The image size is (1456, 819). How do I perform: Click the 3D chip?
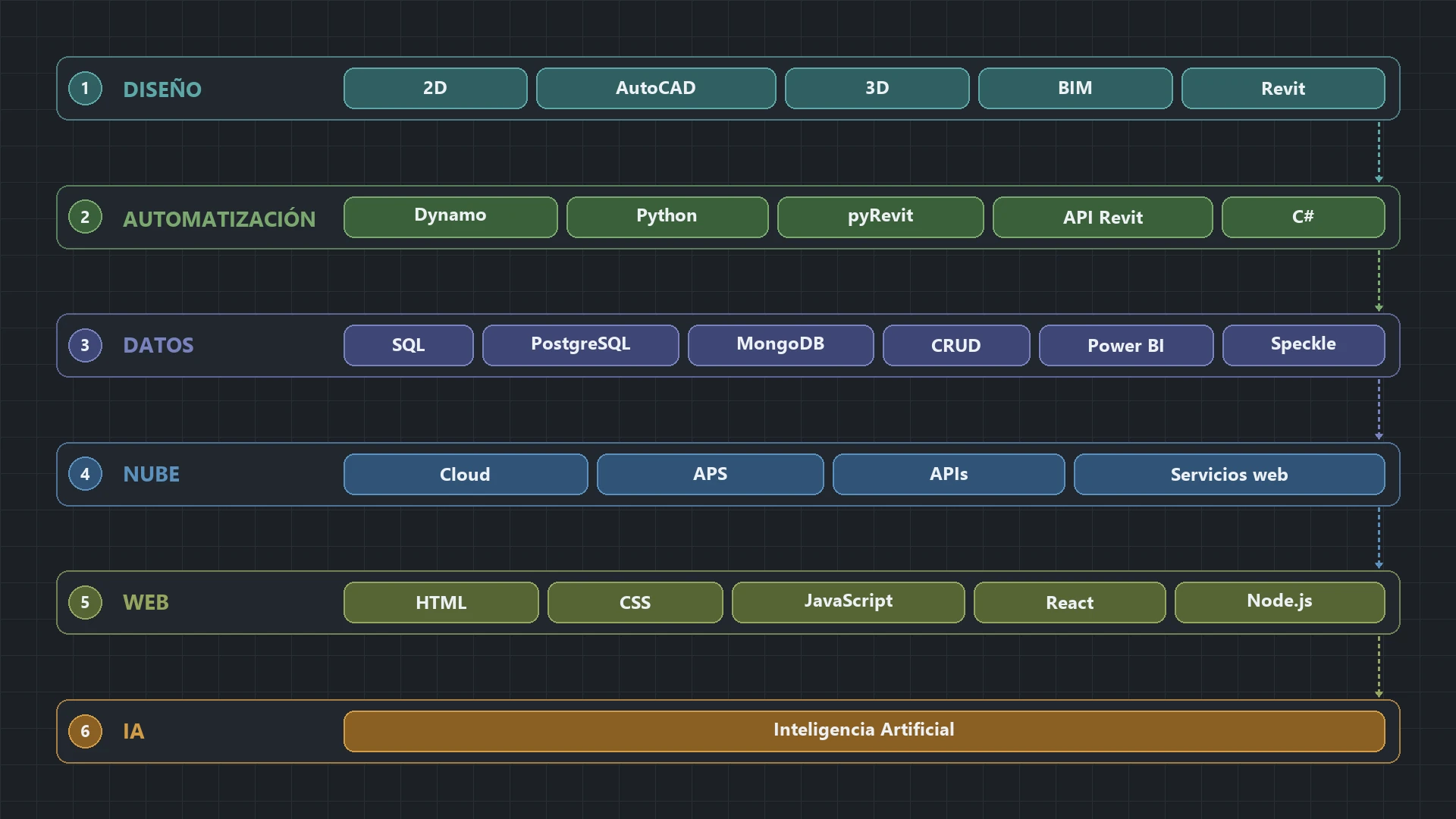pos(877,89)
